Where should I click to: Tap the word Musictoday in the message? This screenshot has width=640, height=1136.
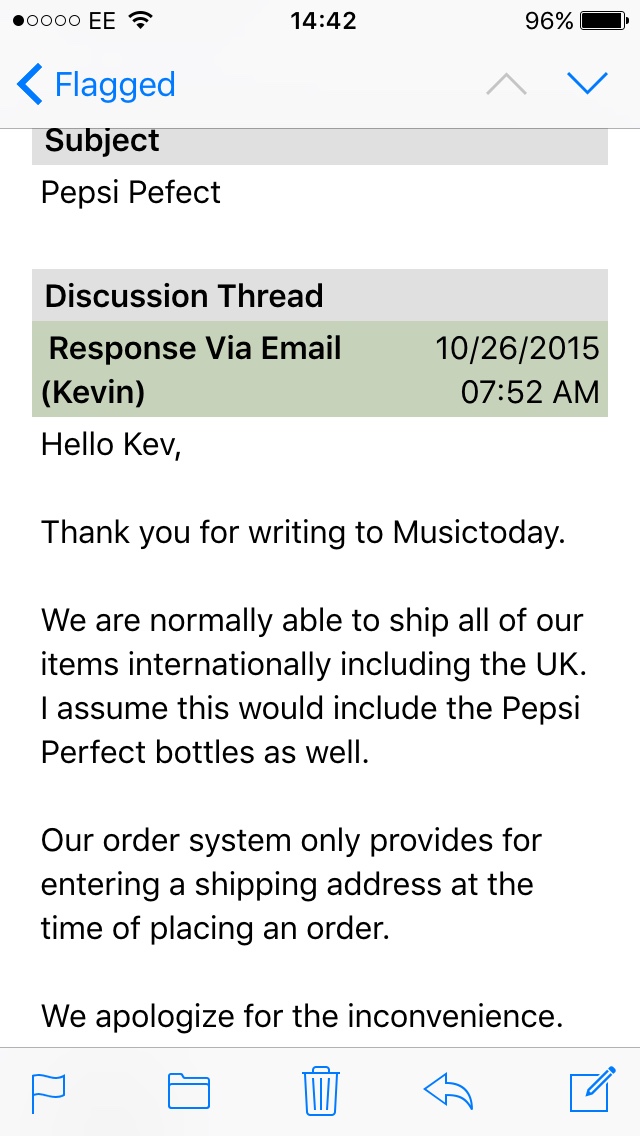[477, 532]
